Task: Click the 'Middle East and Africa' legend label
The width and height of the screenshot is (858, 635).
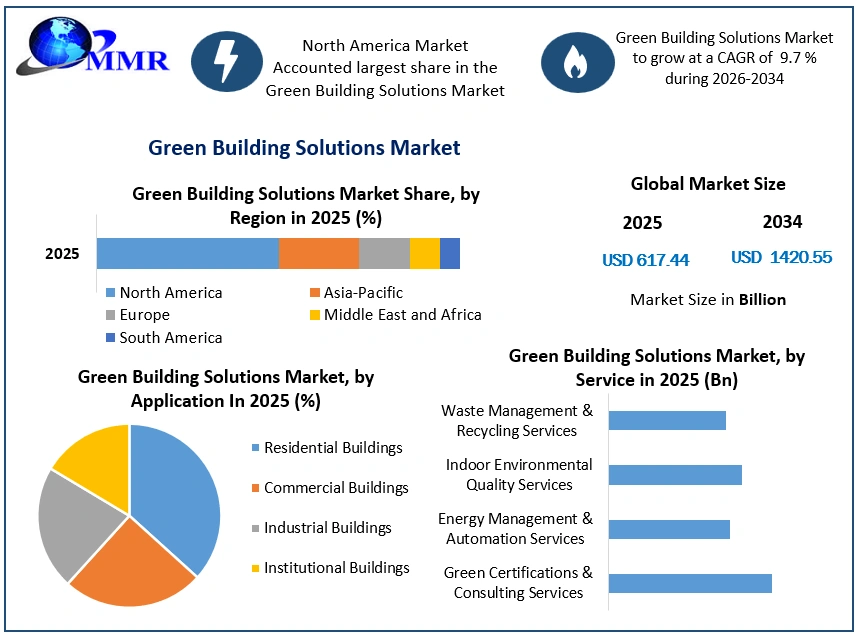Action: coord(403,315)
